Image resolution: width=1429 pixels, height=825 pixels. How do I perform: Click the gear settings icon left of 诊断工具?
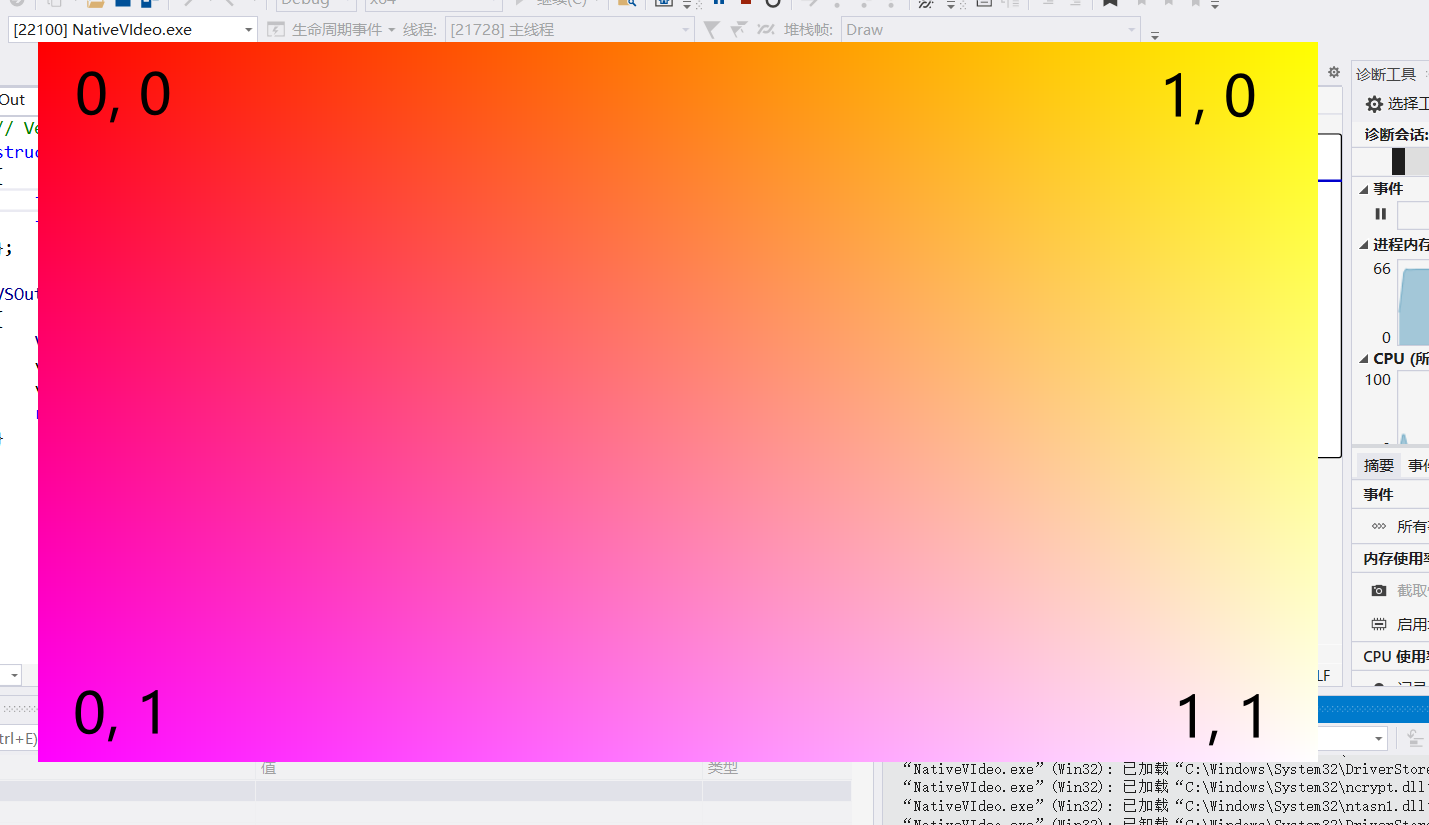(x=1333, y=72)
